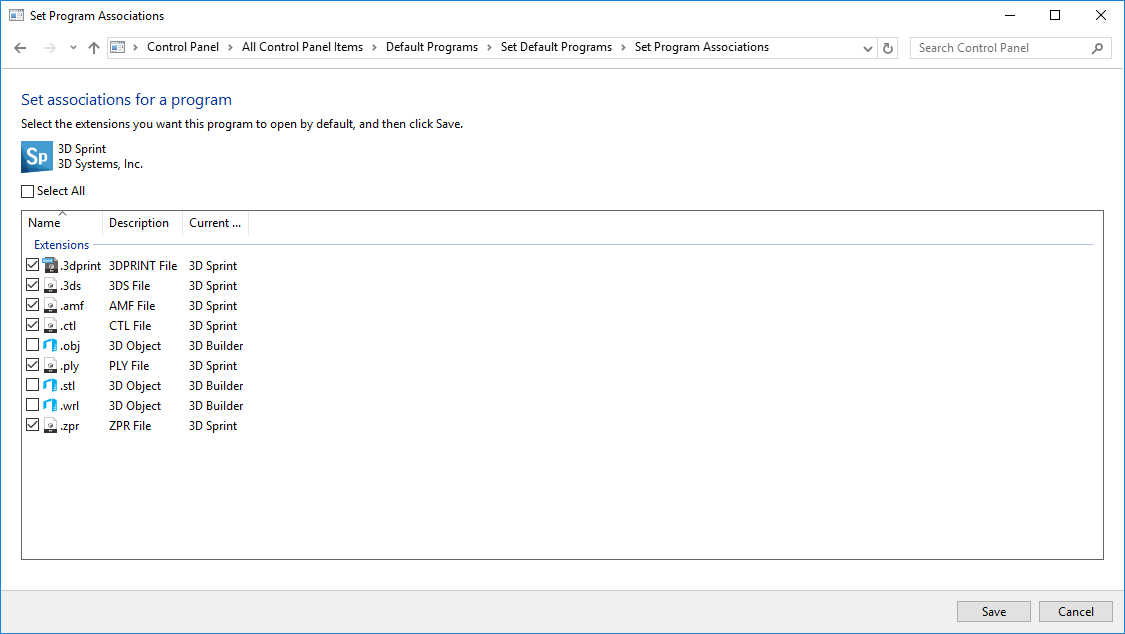
Task: Click the Save button
Action: pyautogui.click(x=993, y=611)
